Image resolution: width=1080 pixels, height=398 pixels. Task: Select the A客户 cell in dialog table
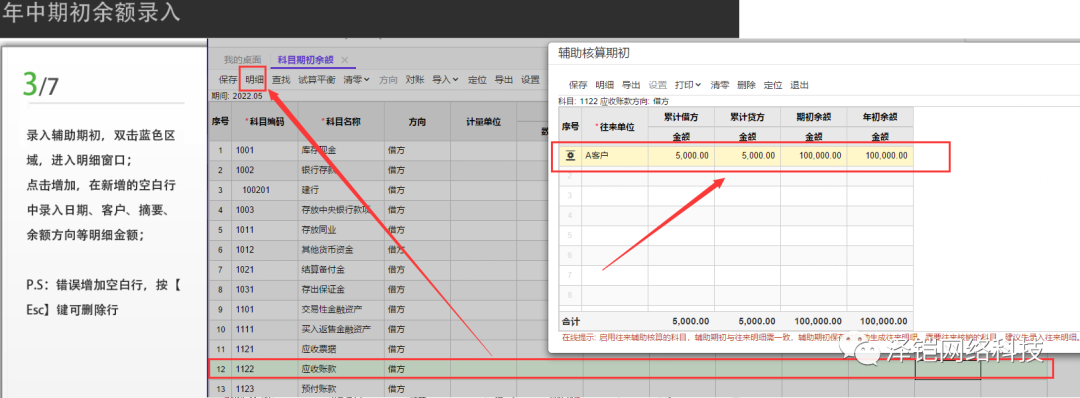[615, 156]
